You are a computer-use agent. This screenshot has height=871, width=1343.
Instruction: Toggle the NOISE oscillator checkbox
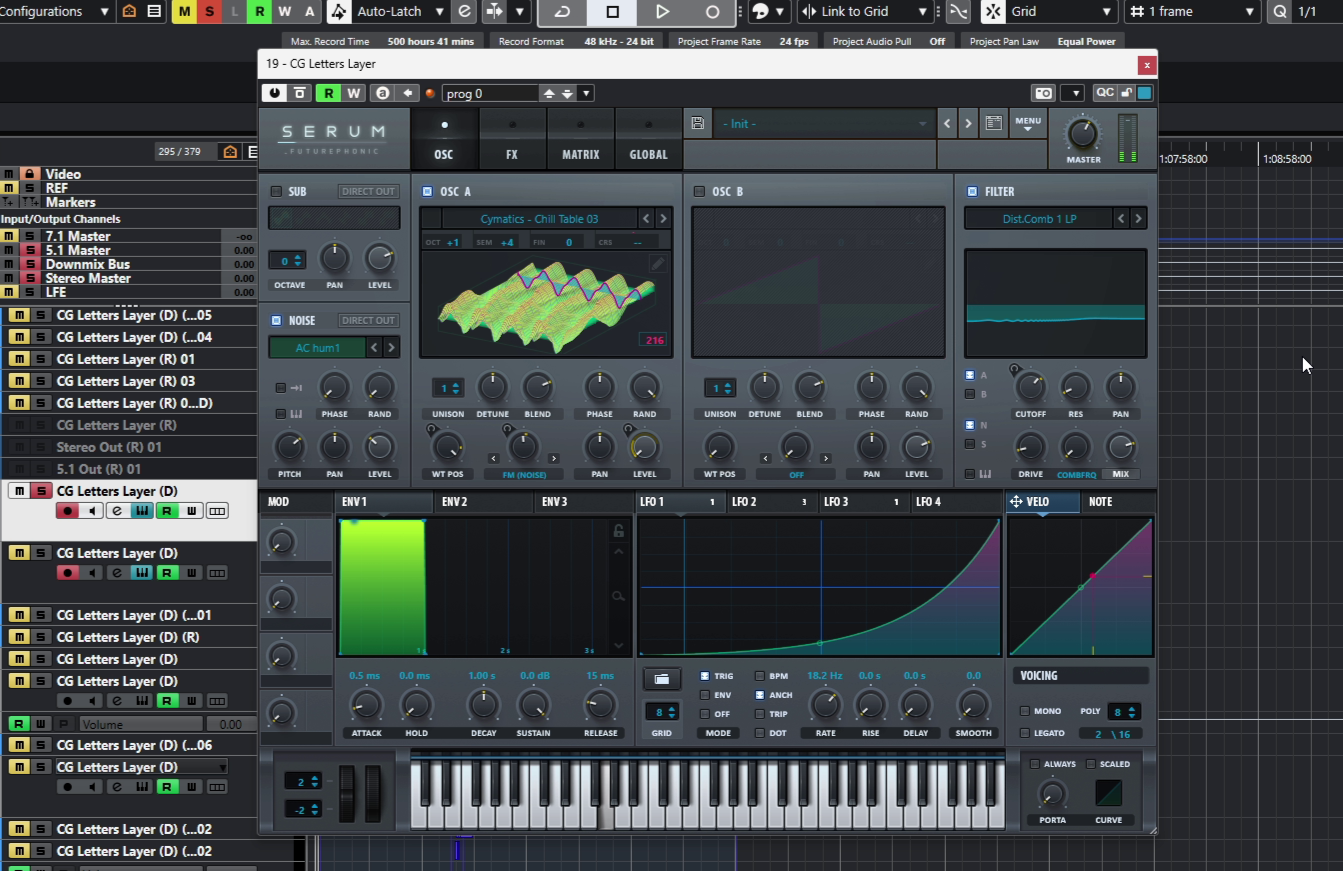click(x=276, y=320)
